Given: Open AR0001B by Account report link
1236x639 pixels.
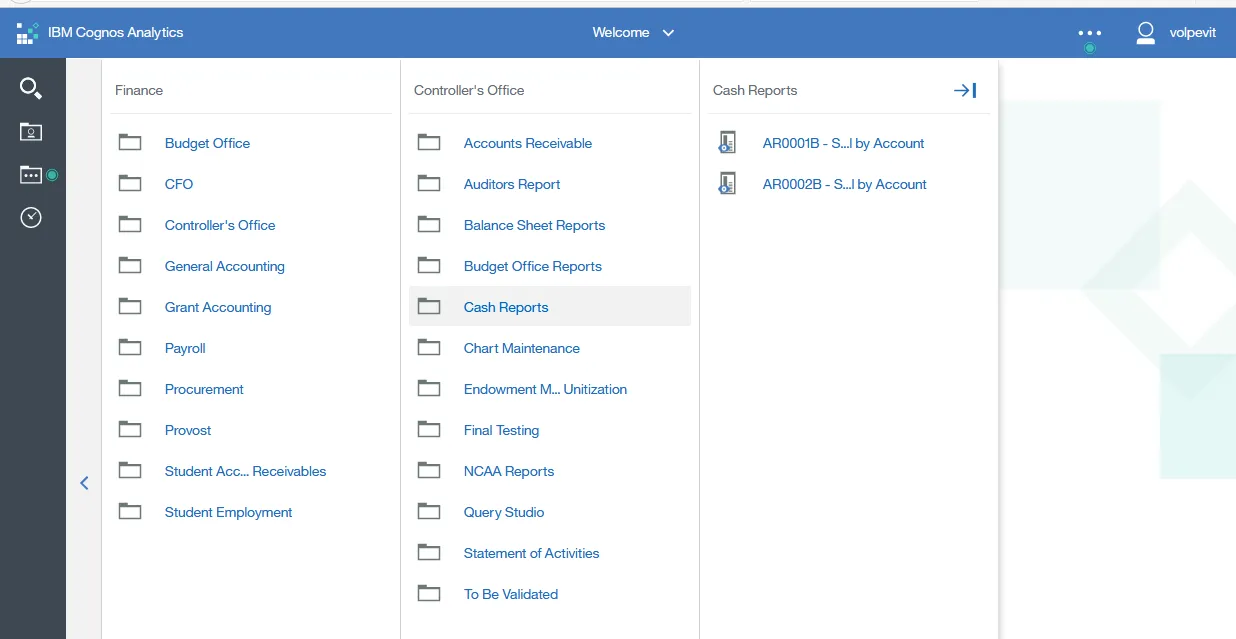Looking at the screenshot, I should [843, 143].
